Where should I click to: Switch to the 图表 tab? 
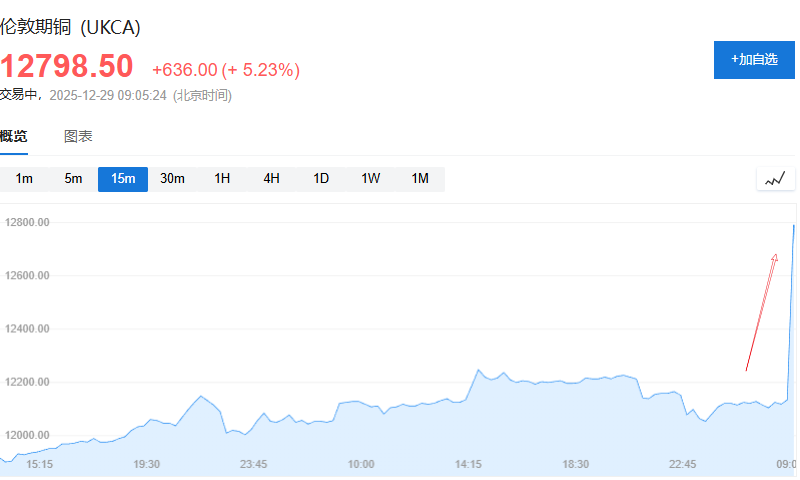[x=78, y=136]
